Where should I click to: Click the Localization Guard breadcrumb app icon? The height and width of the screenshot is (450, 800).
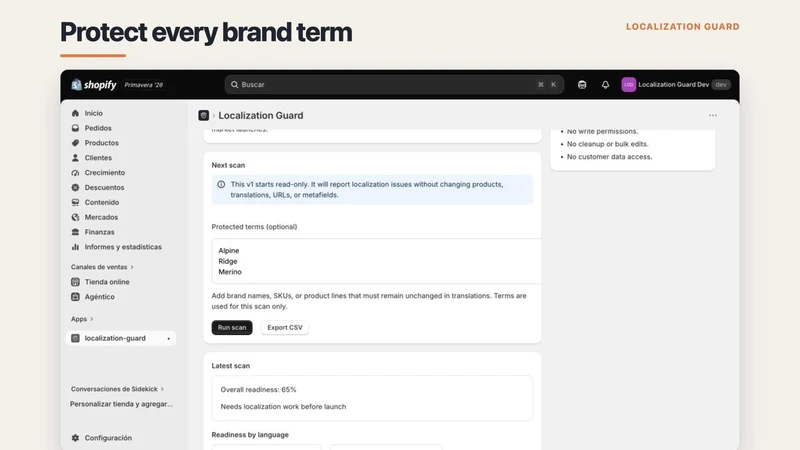click(204, 115)
